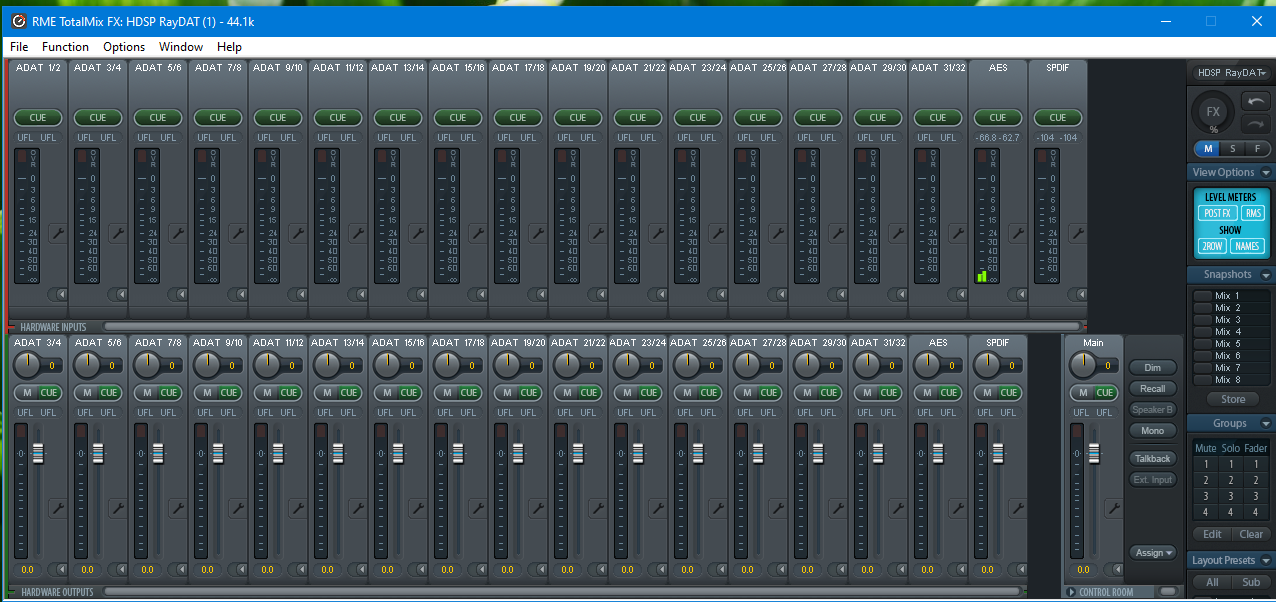The image size is (1276, 602).
Task: Open settings wrench on output ADAT 23/24
Action: tap(657, 508)
